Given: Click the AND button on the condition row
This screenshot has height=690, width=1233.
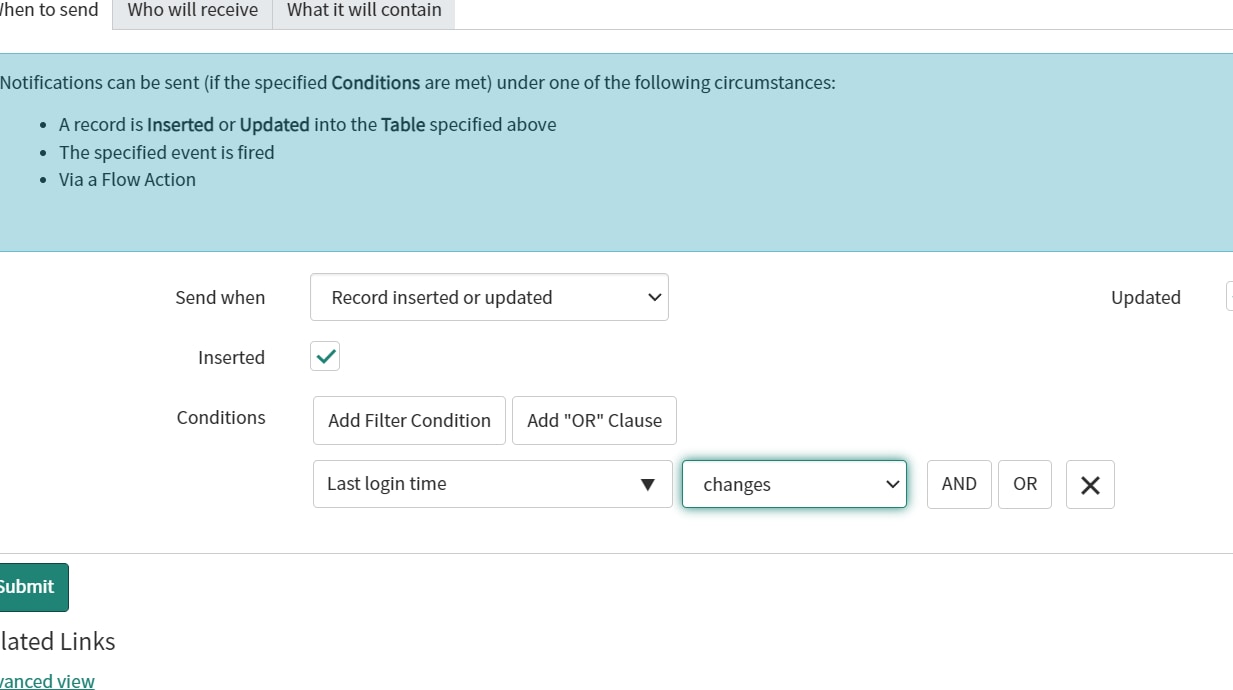Looking at the screenshot, I should (958, 484).
